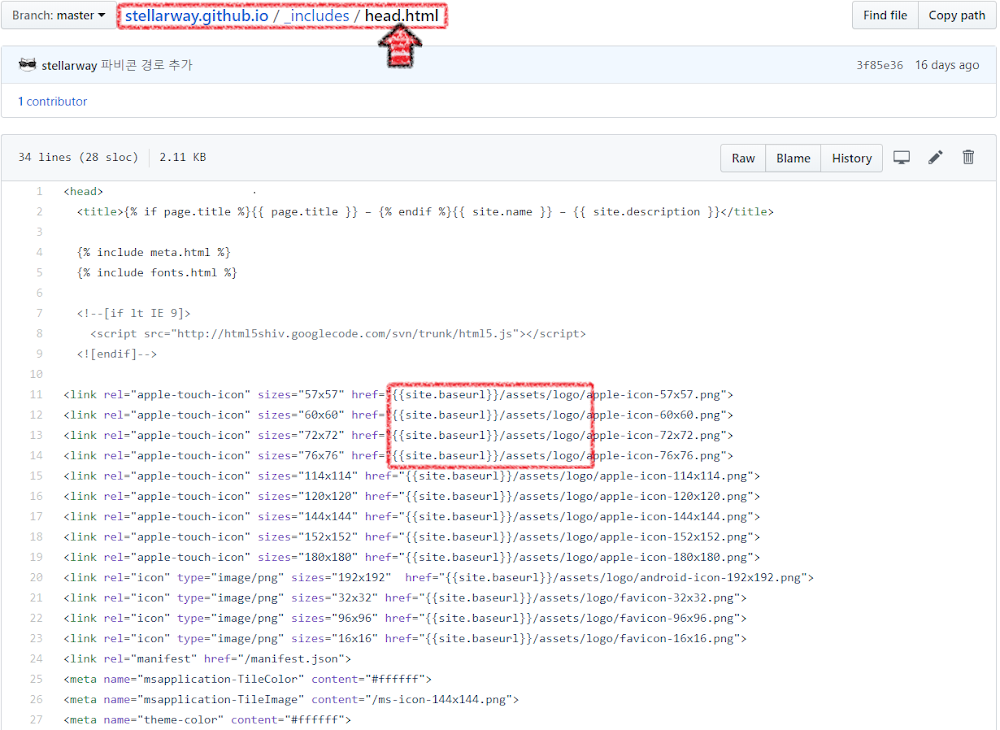
Task: Select line number 1
Action: (40, 191)
